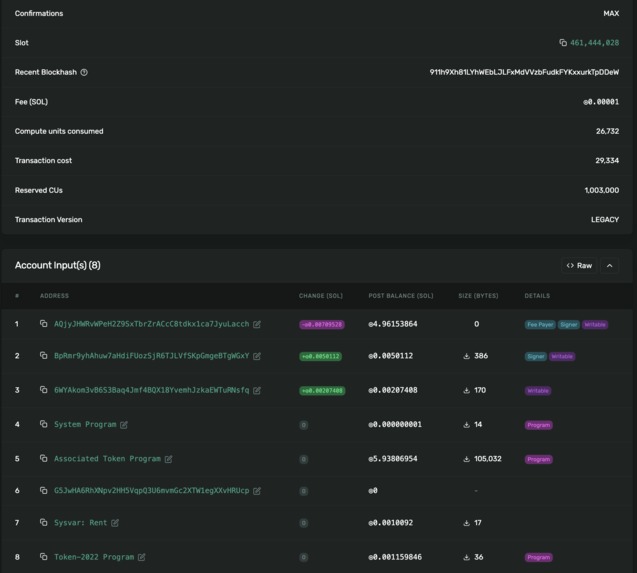The width and height of the screenshot is (637, 573).
Task: Open the Associated Token Program link
Action: 107,458
